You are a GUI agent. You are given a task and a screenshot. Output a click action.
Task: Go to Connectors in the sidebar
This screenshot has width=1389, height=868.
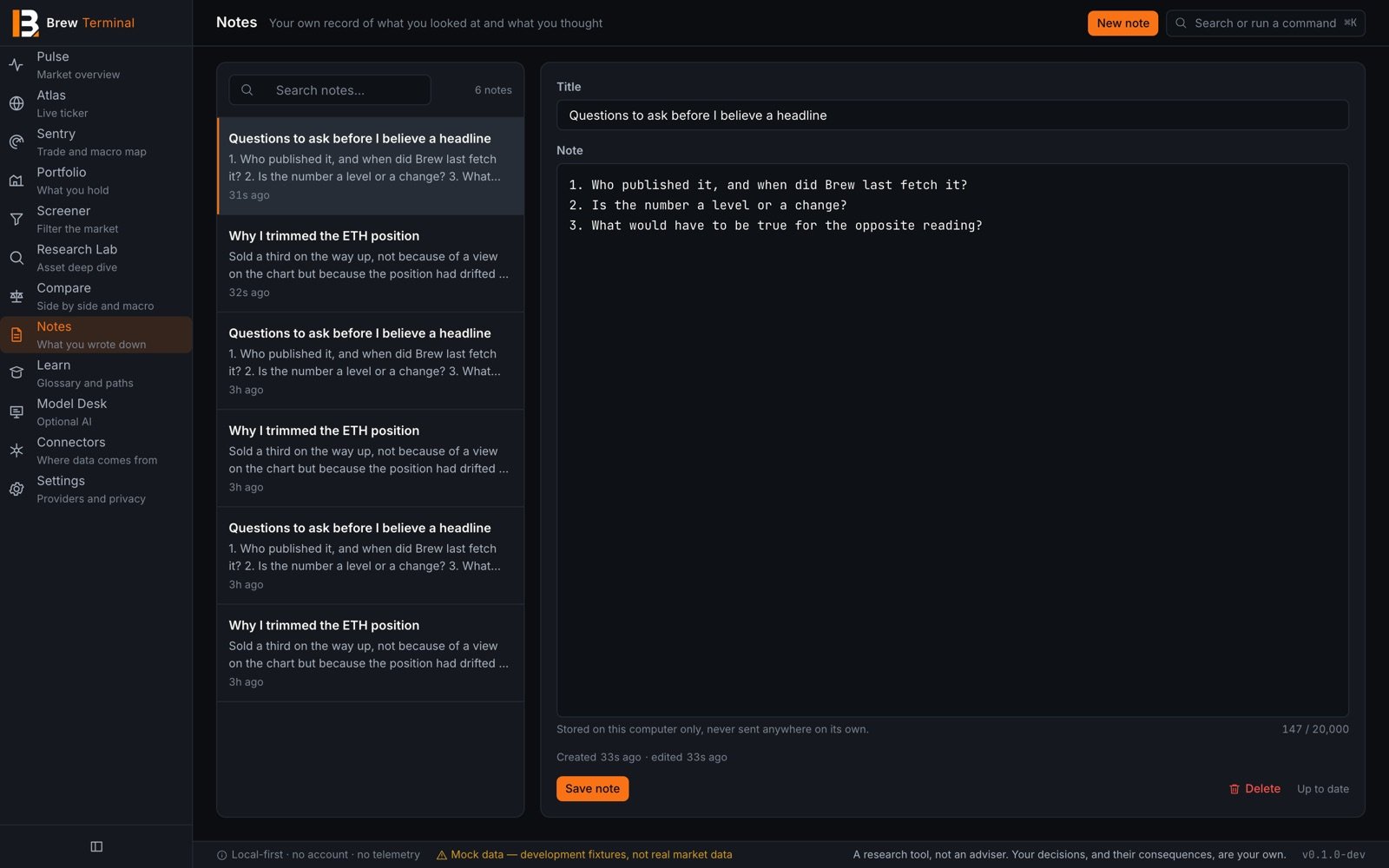pyautogui.click(x=95, y=450)
